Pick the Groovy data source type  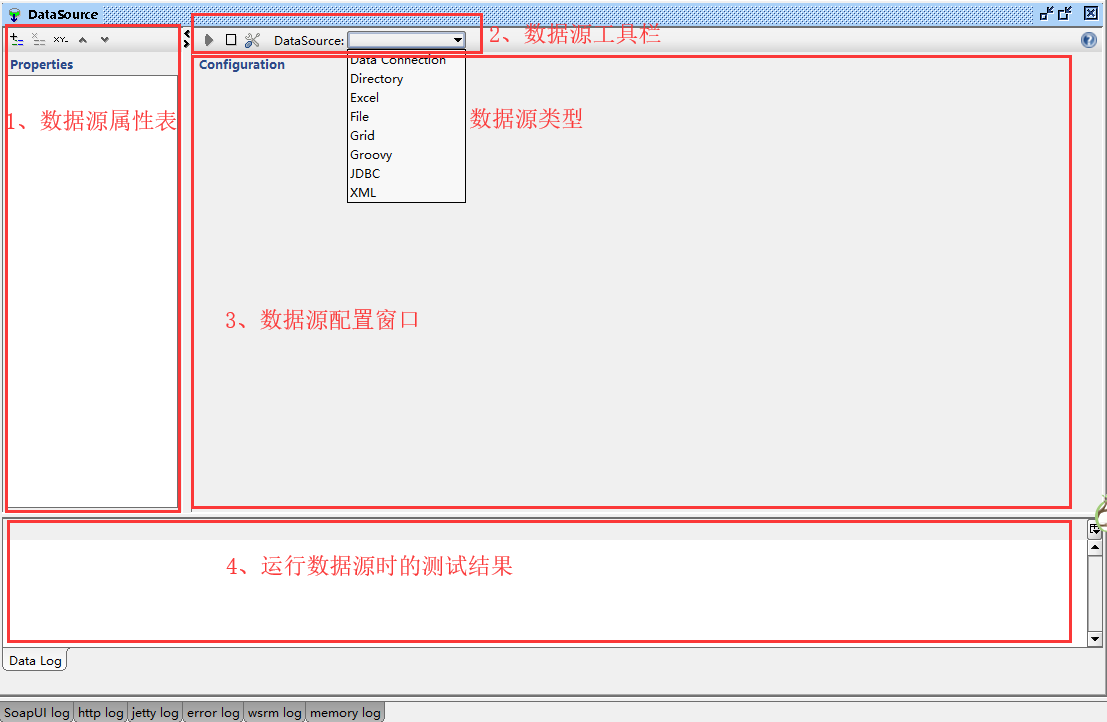click(x=371, y=155)
